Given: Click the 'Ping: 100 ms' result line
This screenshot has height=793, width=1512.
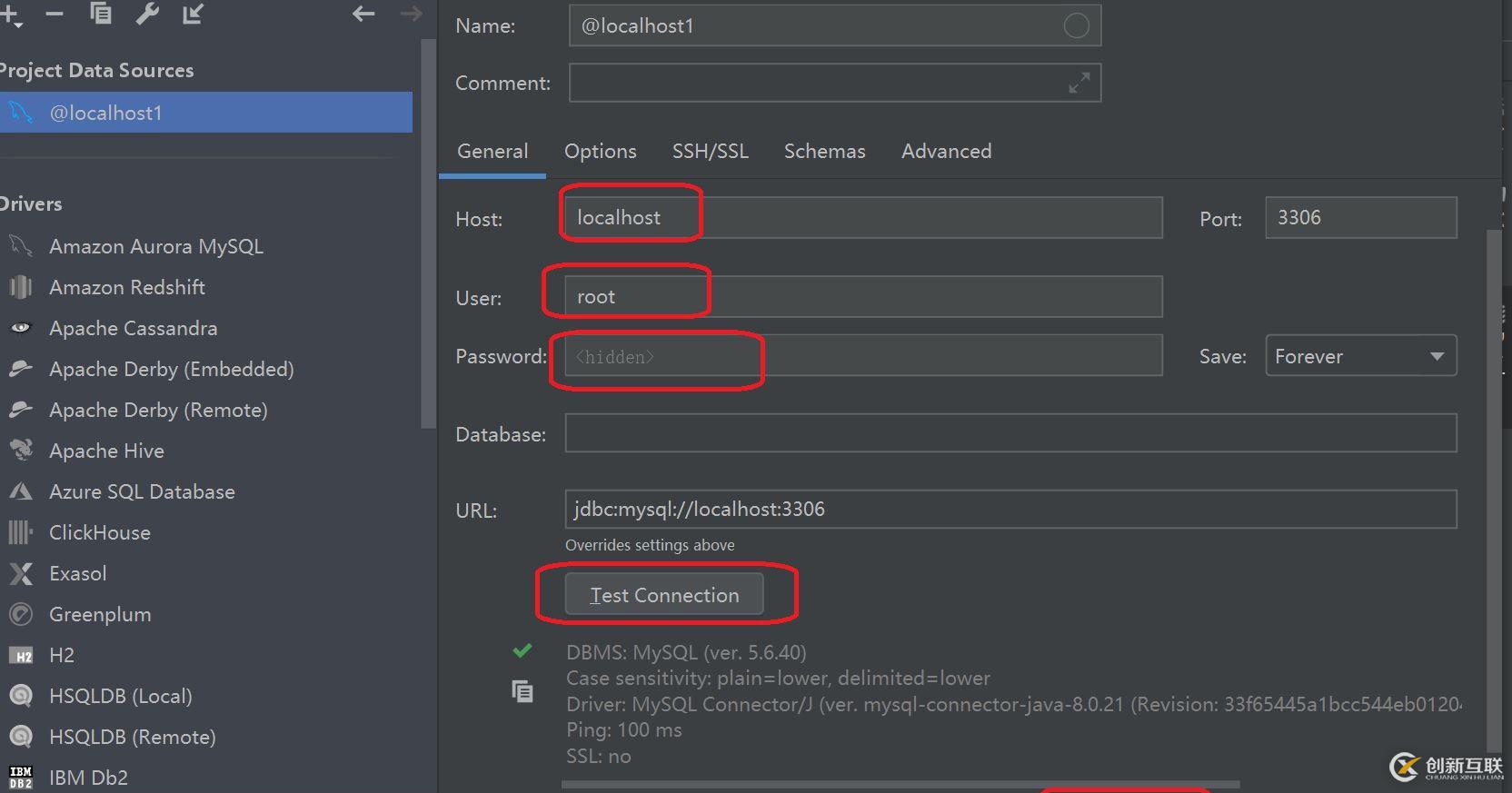Looking at the screenshot, I should 623,729.
